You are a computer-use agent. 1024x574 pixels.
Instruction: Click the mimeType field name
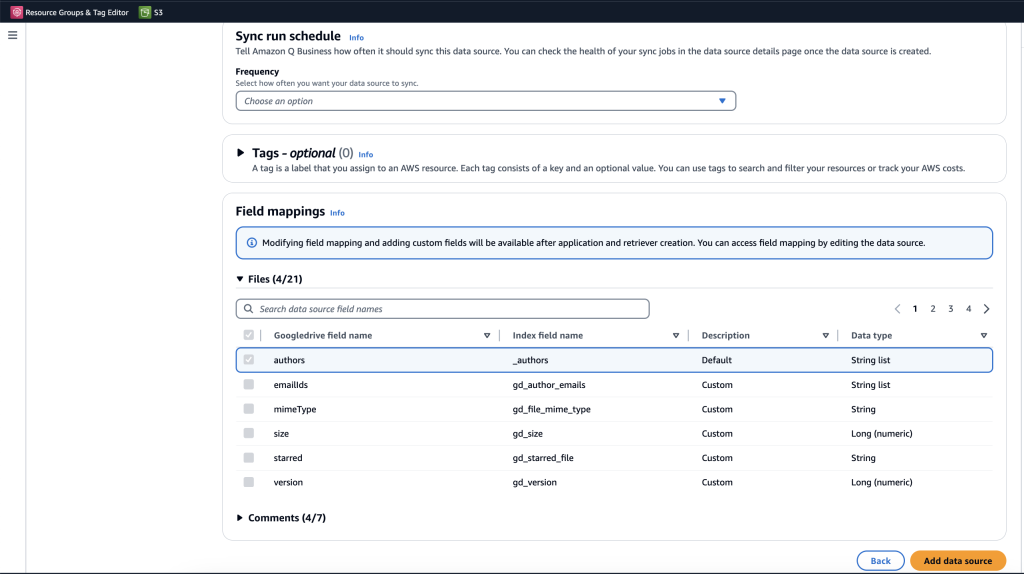pos(295,409)
